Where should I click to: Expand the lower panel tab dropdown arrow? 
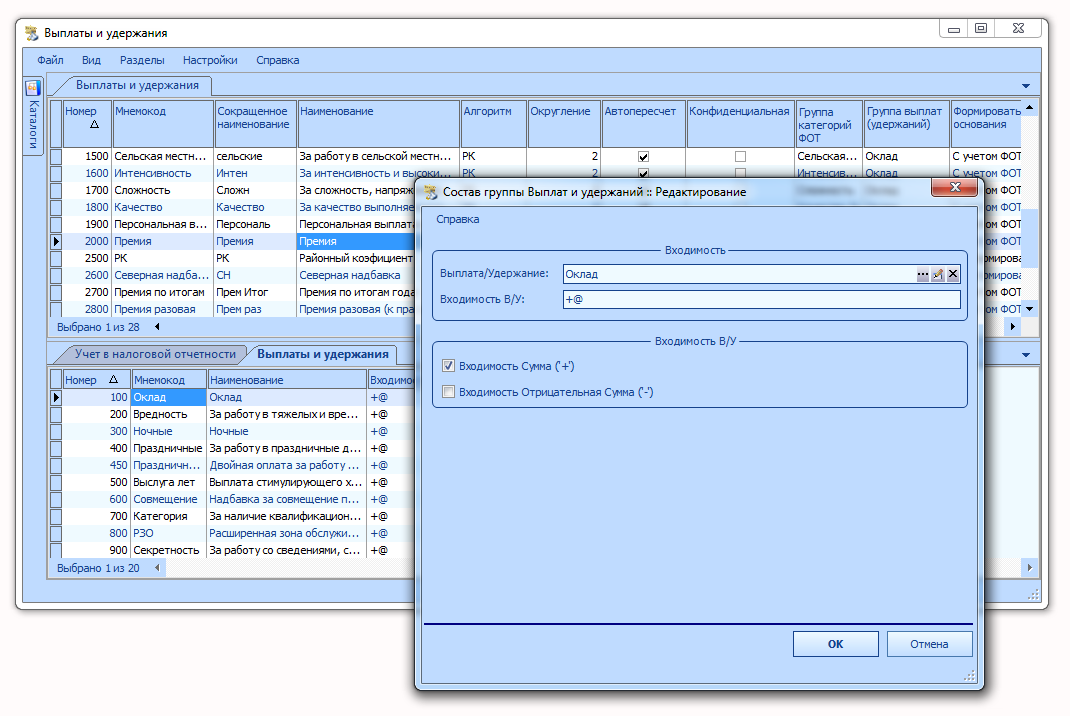click(x=1026, y=355)
